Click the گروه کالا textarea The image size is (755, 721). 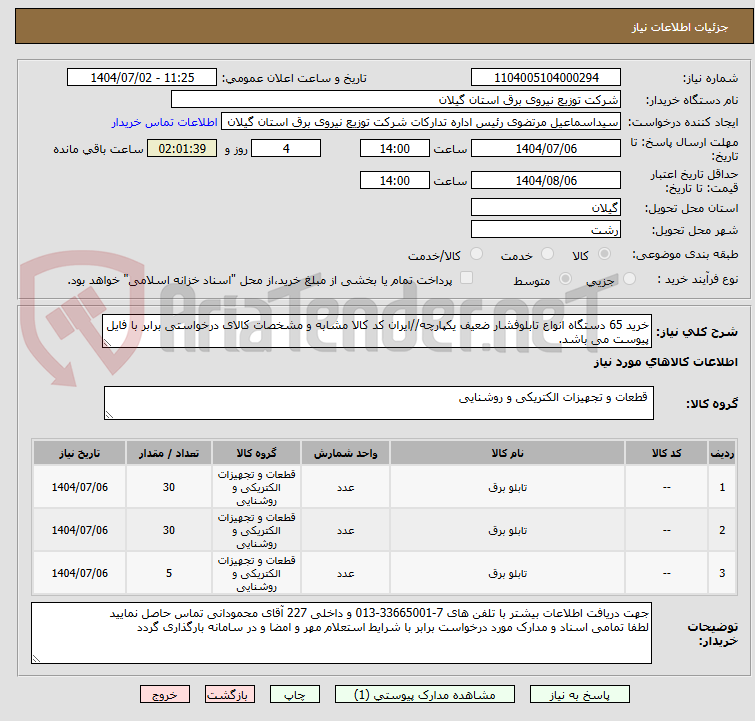coord(378,403)
